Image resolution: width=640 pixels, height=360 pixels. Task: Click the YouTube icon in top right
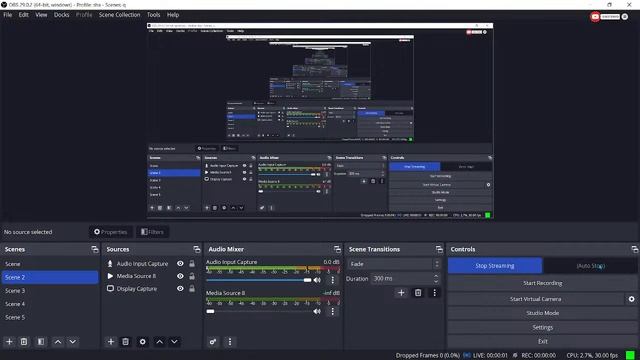coord(595,17)
